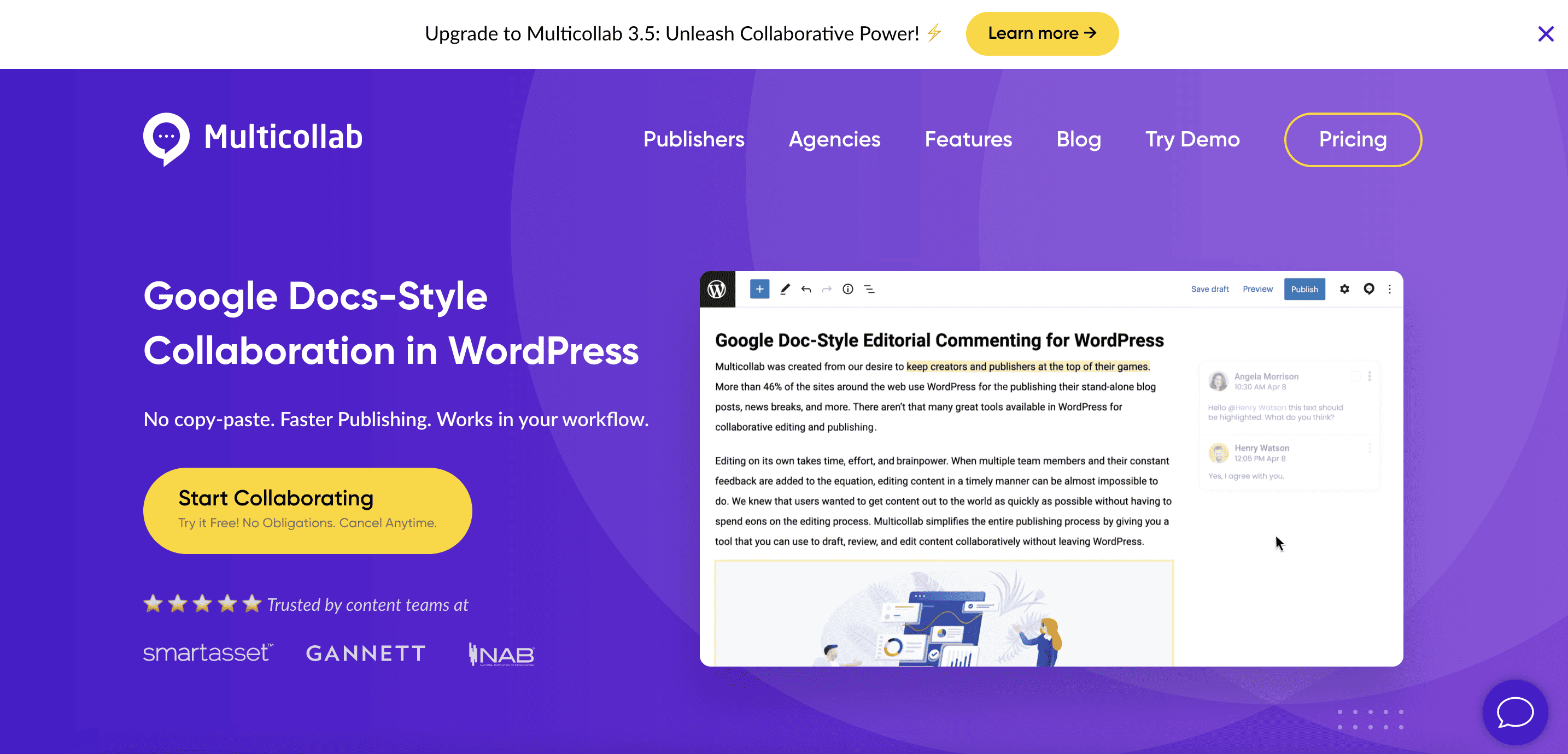Click Save draft button in editor

(x=1210, y=289)
